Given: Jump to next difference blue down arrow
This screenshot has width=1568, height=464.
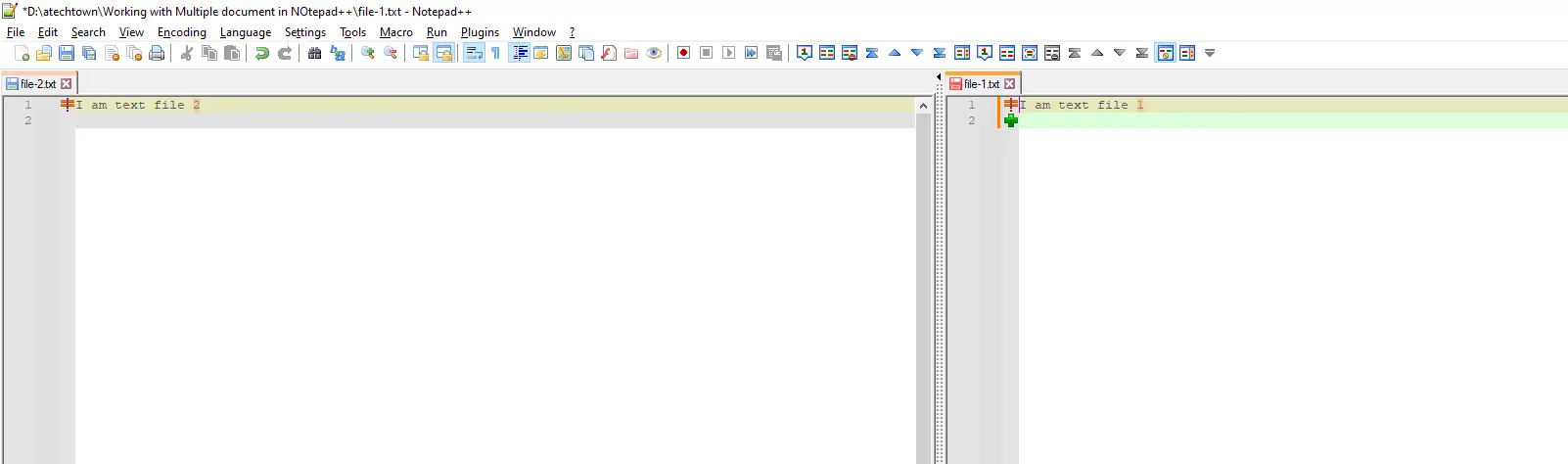Looking at the screenshot, I should pos(917,53).
